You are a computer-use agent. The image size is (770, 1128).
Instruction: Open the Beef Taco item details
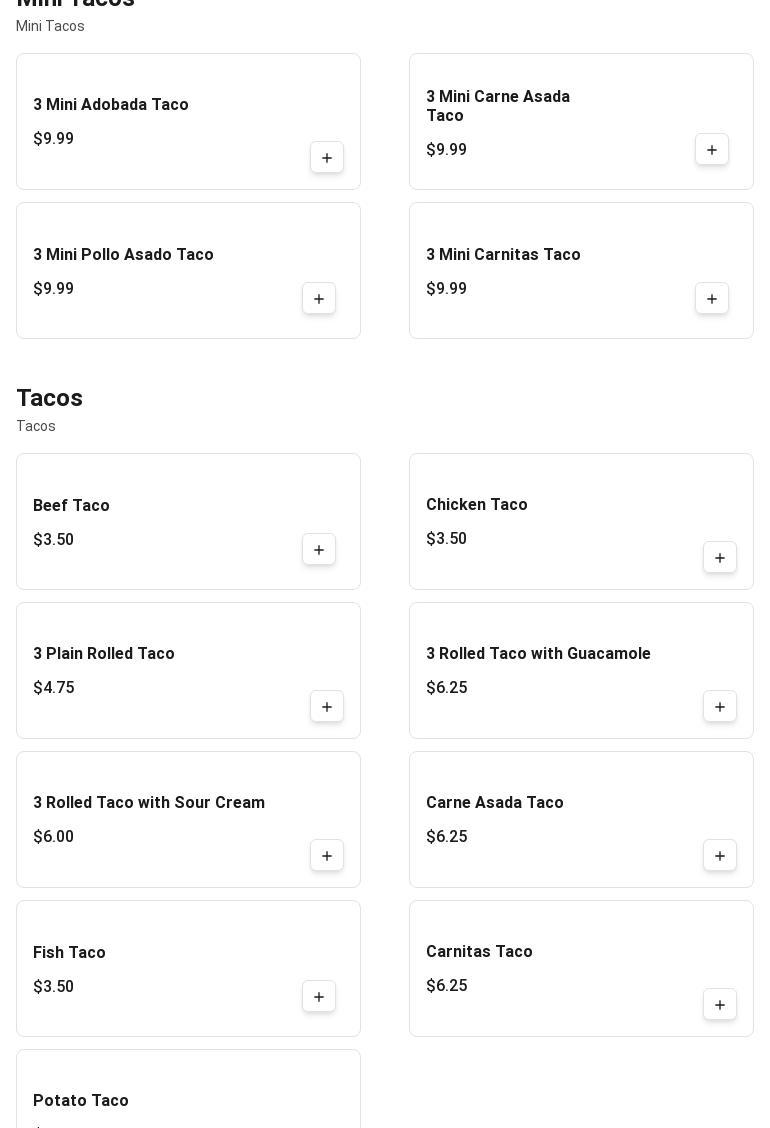point(71,506)
